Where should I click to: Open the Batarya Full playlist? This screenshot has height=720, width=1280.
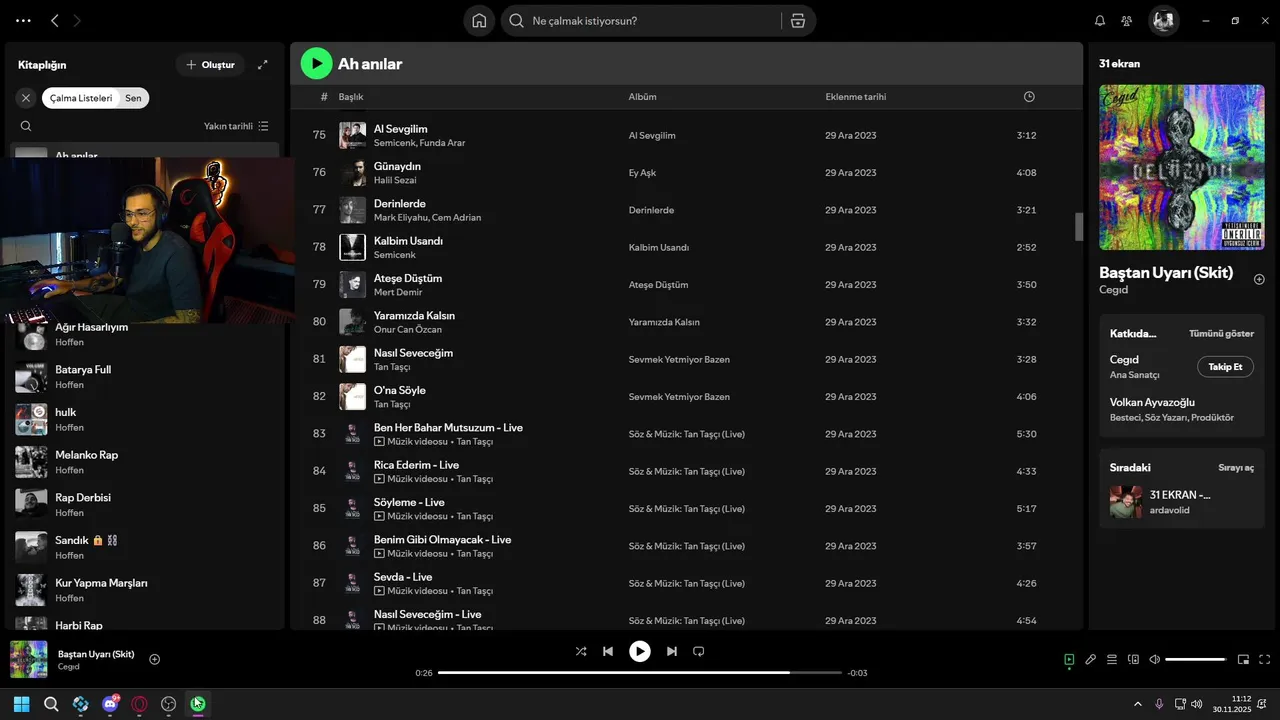click(146, 377)
